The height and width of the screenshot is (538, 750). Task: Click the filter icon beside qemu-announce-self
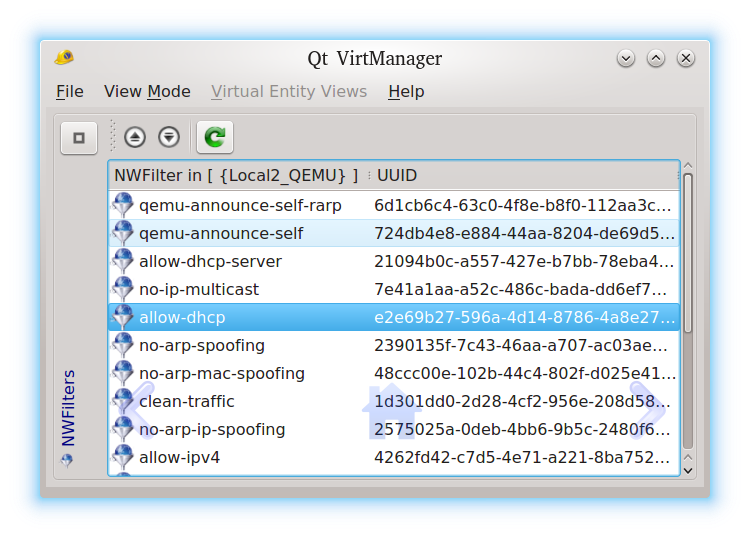[123, 233]
